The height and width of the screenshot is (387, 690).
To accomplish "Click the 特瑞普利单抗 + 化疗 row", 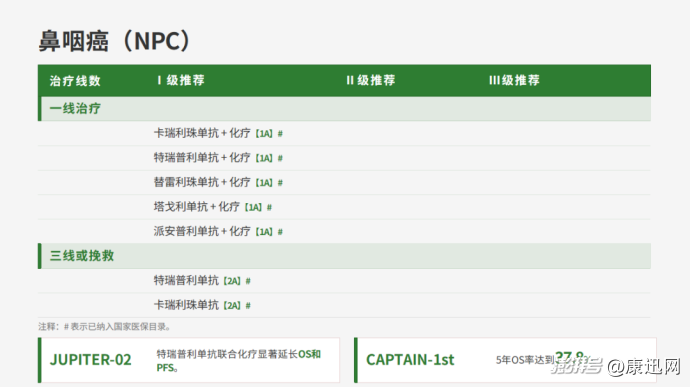I will point(344,158).
